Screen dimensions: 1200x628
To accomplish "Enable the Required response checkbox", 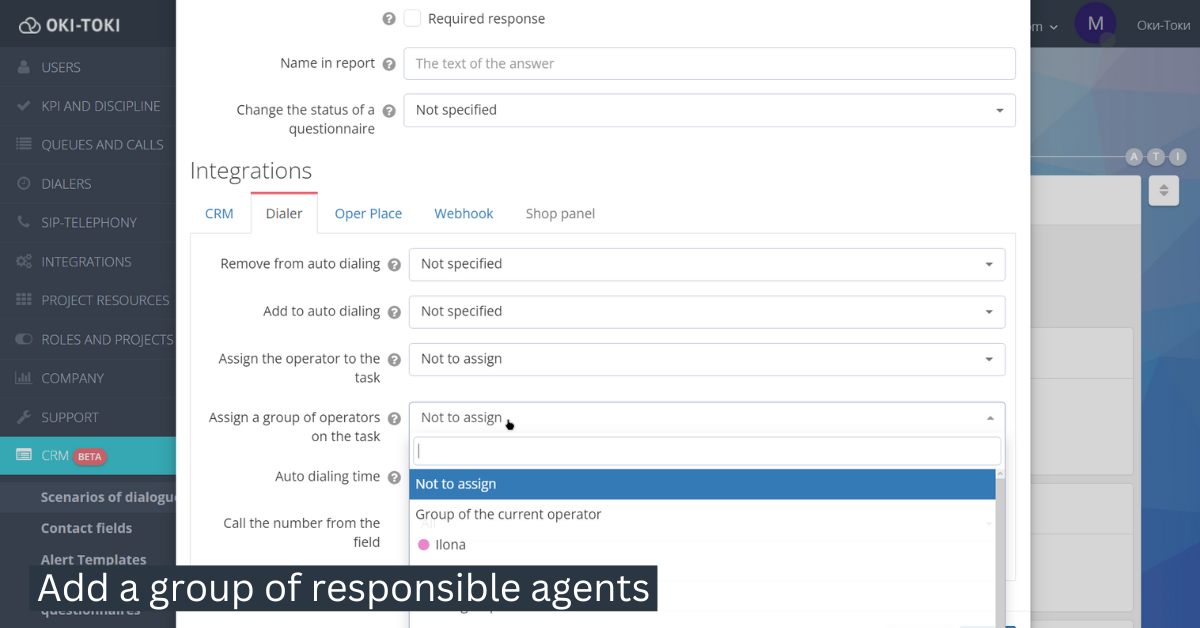I will tap(412, 18).
